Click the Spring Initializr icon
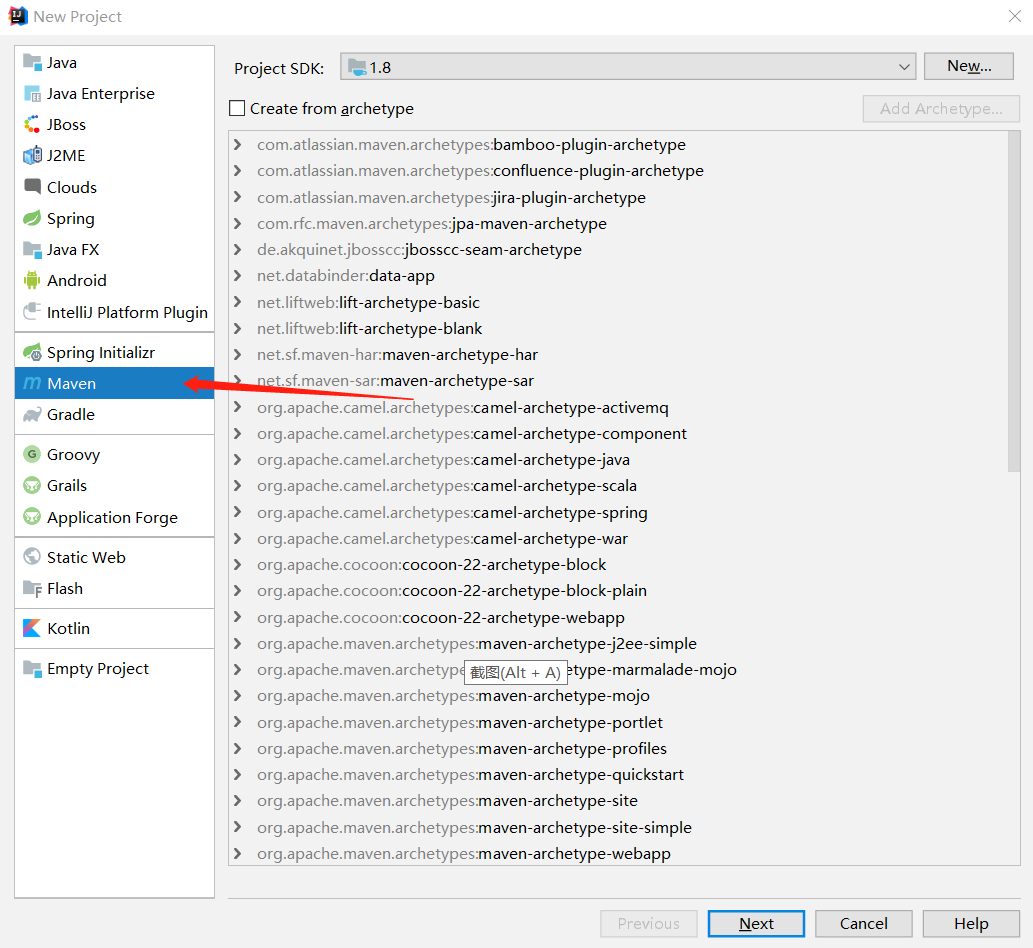Screen dimensions: 1033x948 [32, 352]
